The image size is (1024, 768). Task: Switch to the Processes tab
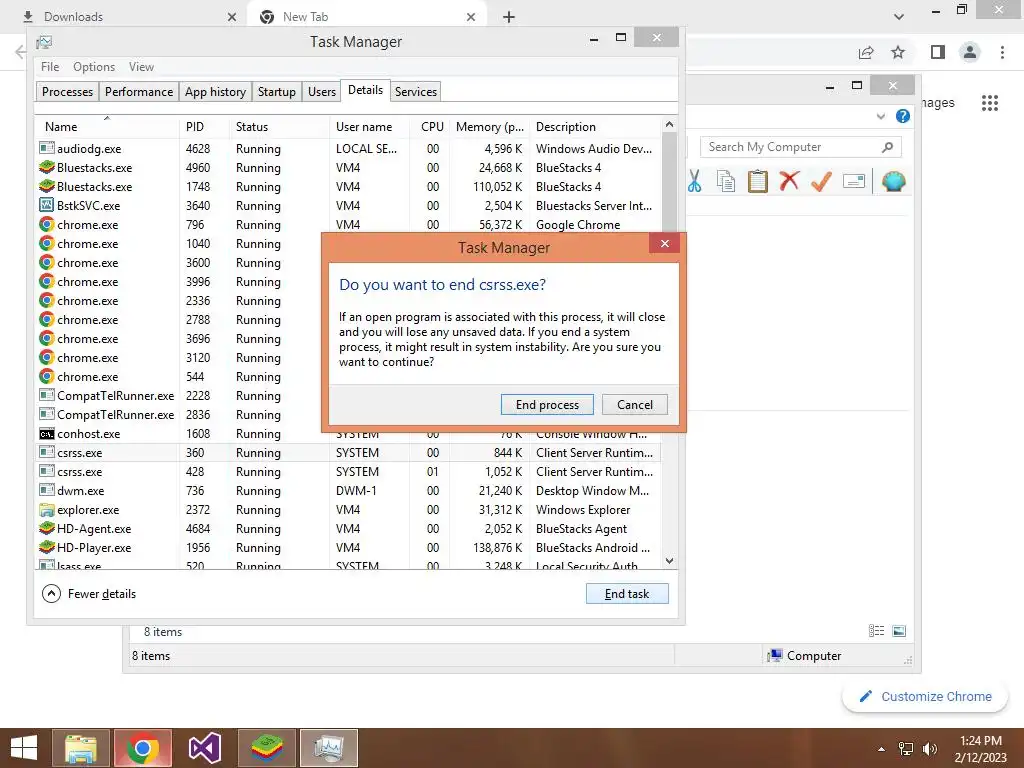(x=67, y=91)
